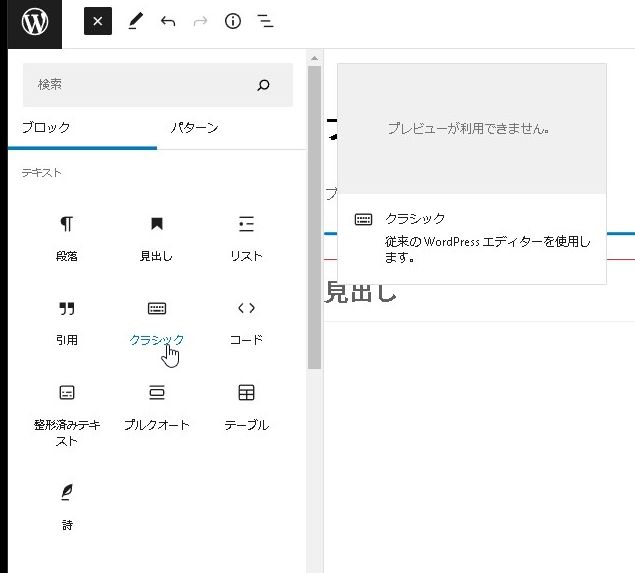635x573 pixels.
Task: Insert the クラシック classic block
Action: point(156,321)
